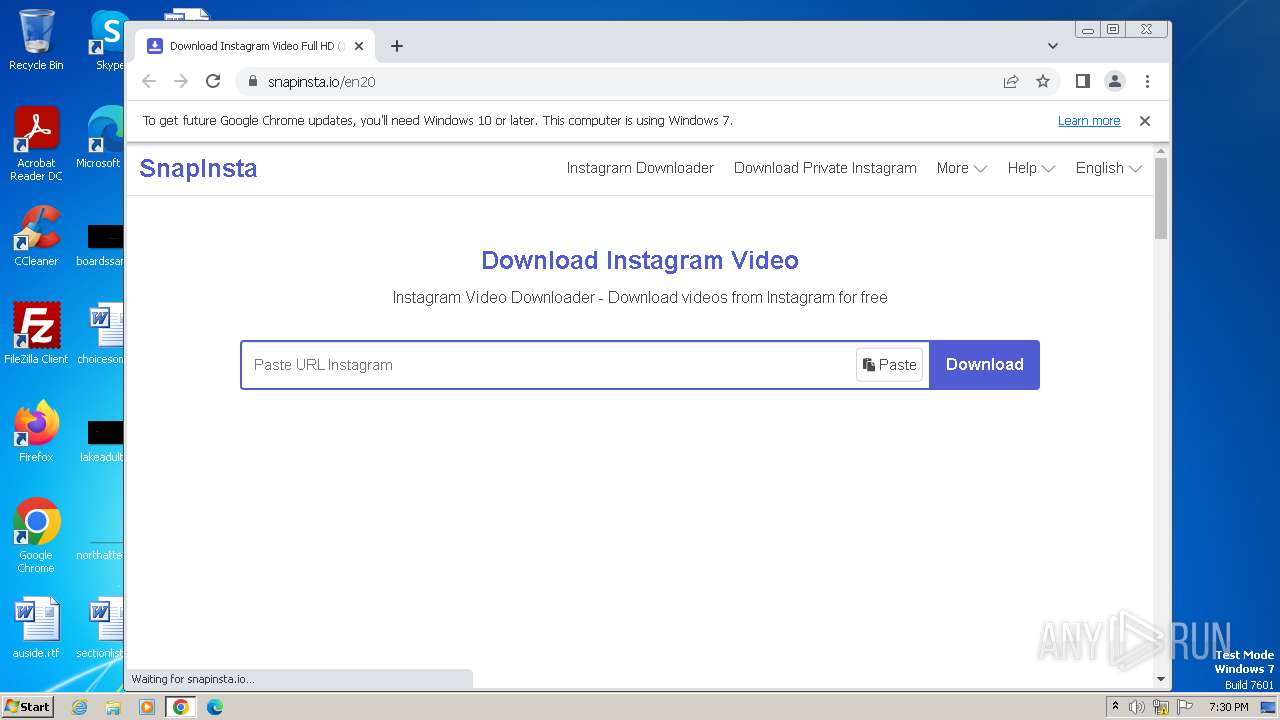Select auside.rtf desktop file
Screen dimensions: 1280x720
click(x=36, y=628)
